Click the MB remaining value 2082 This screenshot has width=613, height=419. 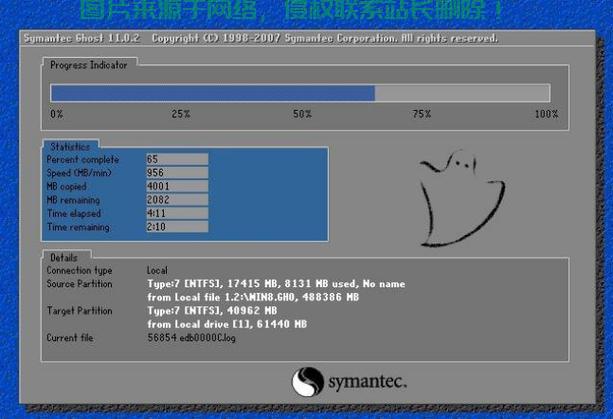tap(177, 200)
